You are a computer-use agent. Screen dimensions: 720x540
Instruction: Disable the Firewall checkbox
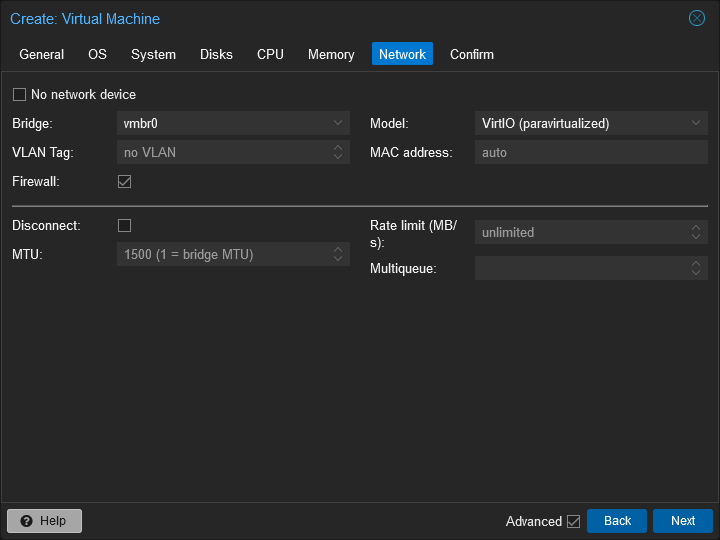(x=125, y=182)
